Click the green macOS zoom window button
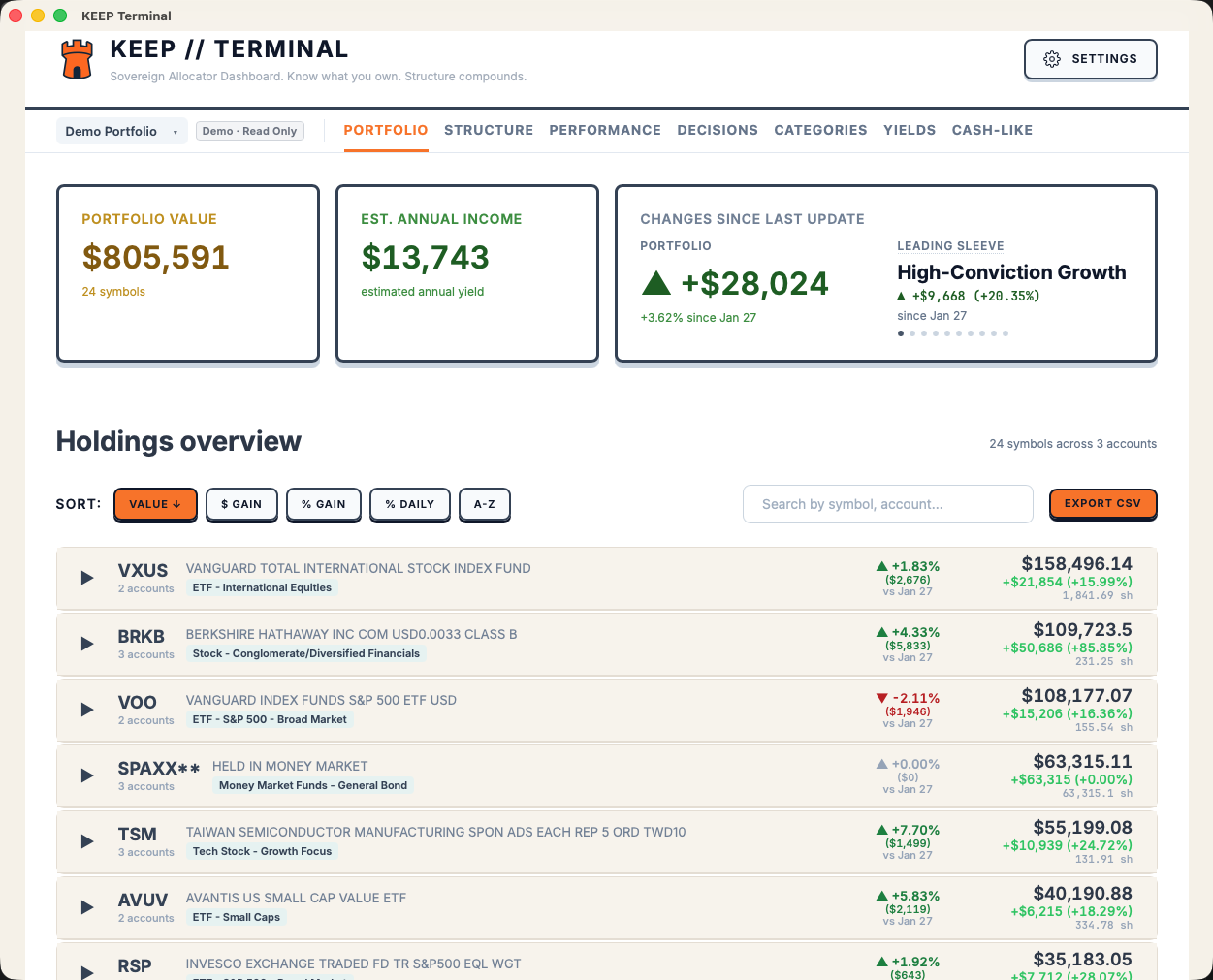The width and height of the screenshot is (1213, 980). tap(60, 16)
